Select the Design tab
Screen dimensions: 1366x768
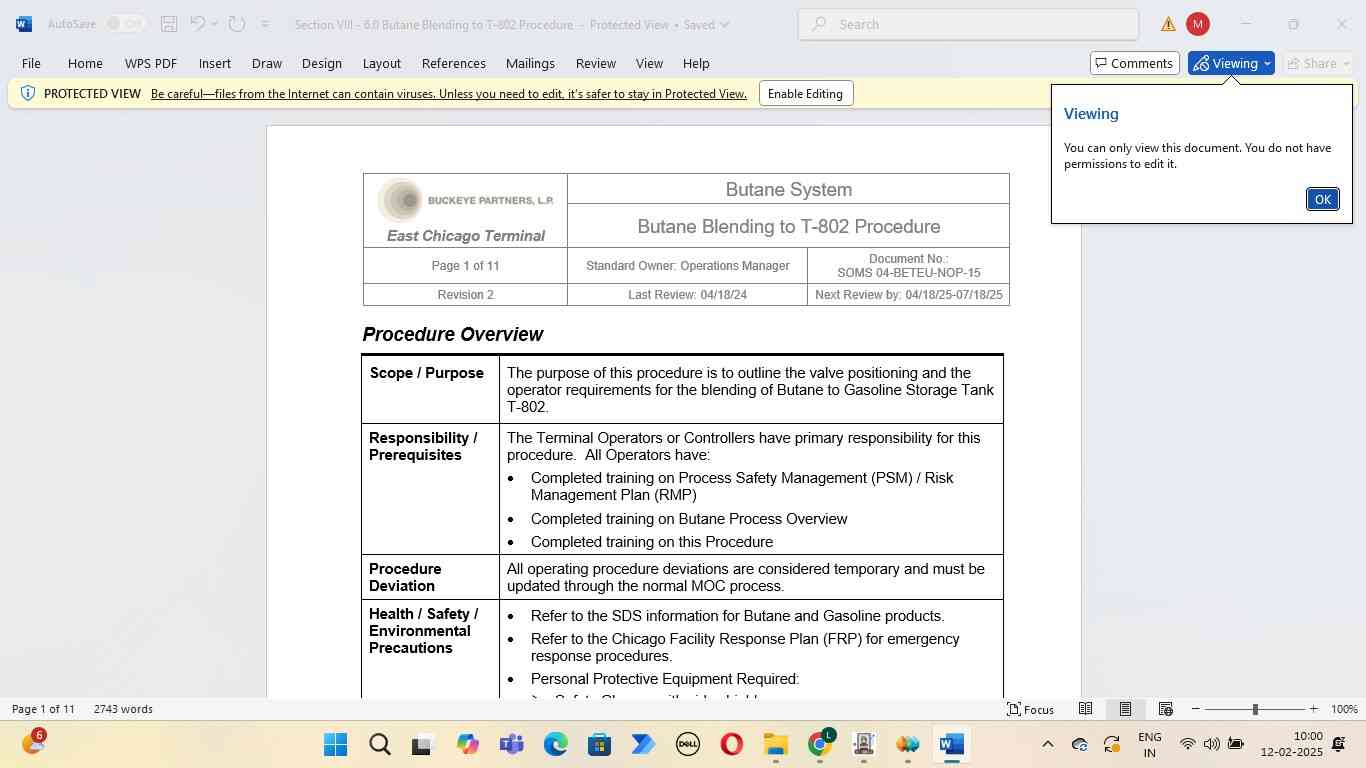click(x=322, y=63)
